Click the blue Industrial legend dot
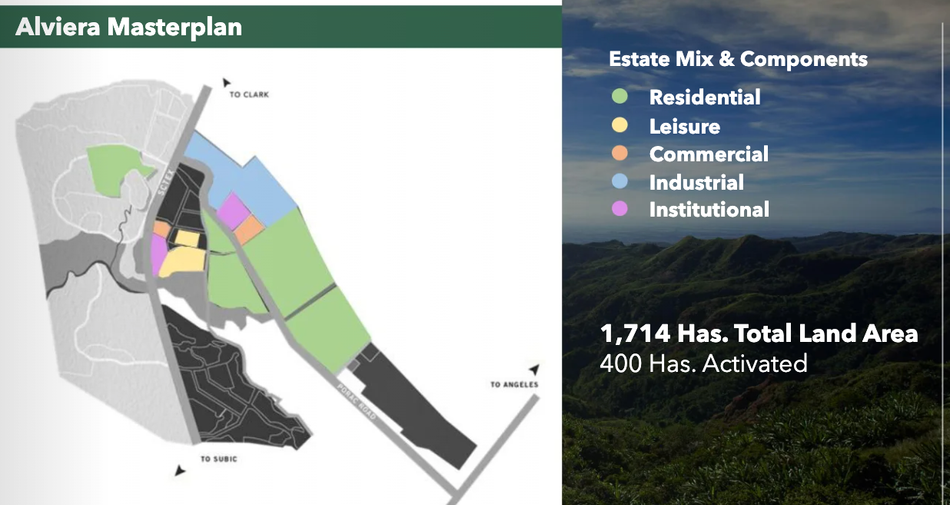The image size is (950, 505). coord(619,181)
